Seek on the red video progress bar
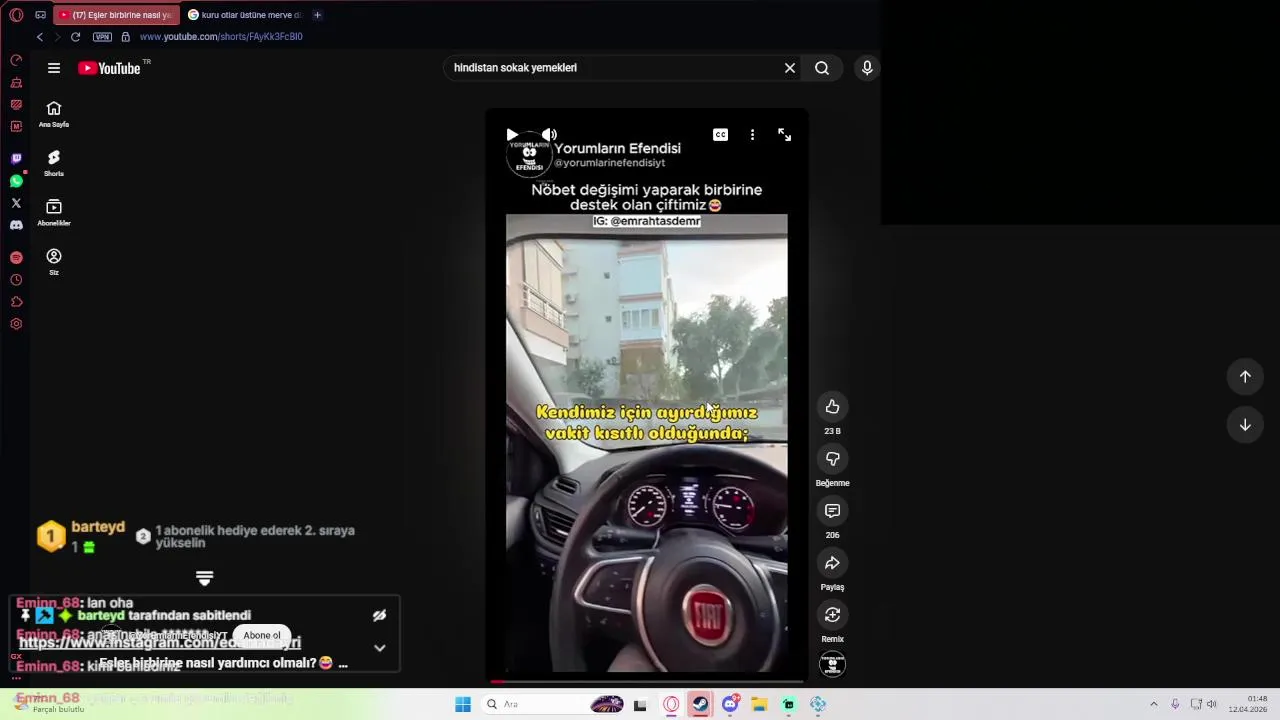 tap(646, 681)
